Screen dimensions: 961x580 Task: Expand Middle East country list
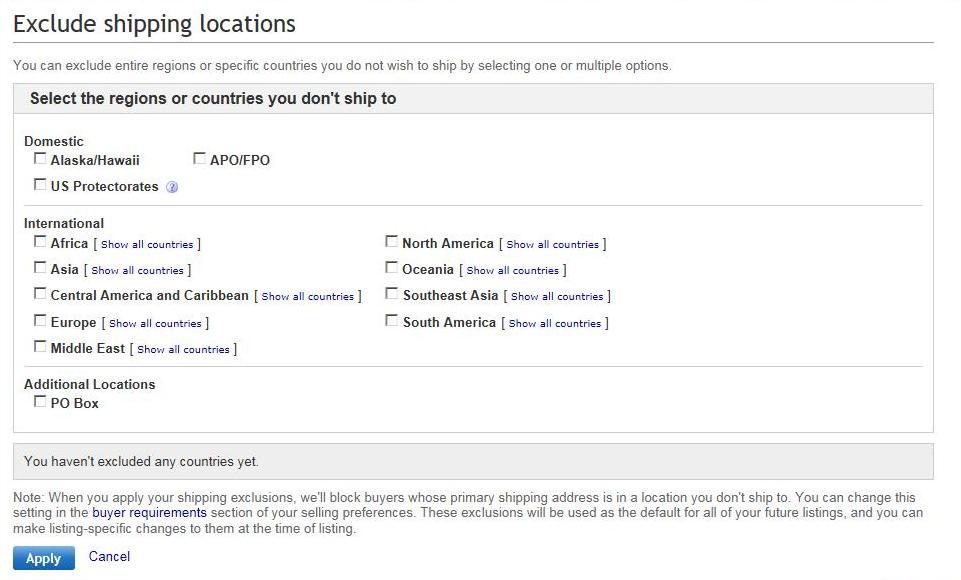coord(183,349)
